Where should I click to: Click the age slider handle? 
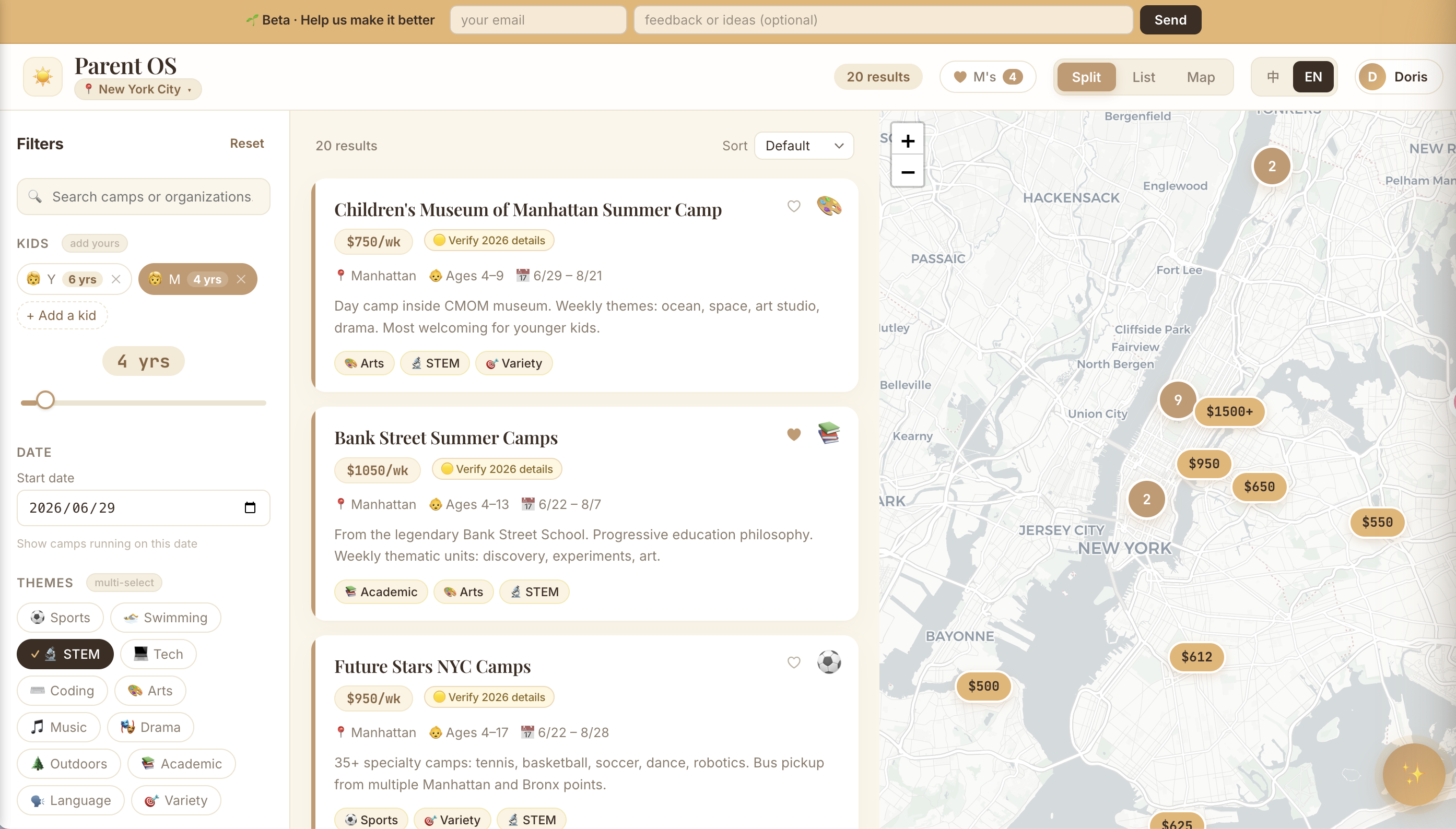(45, 400)
